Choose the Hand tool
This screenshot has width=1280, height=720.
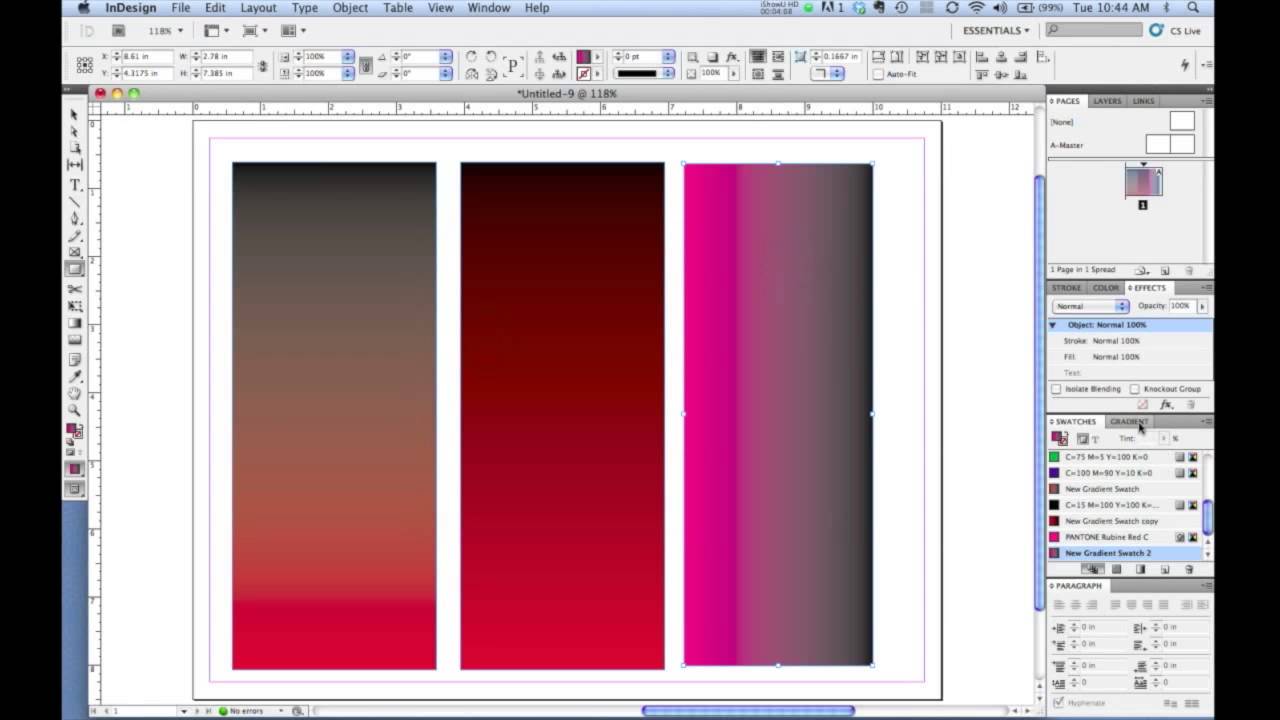point(75,393)
